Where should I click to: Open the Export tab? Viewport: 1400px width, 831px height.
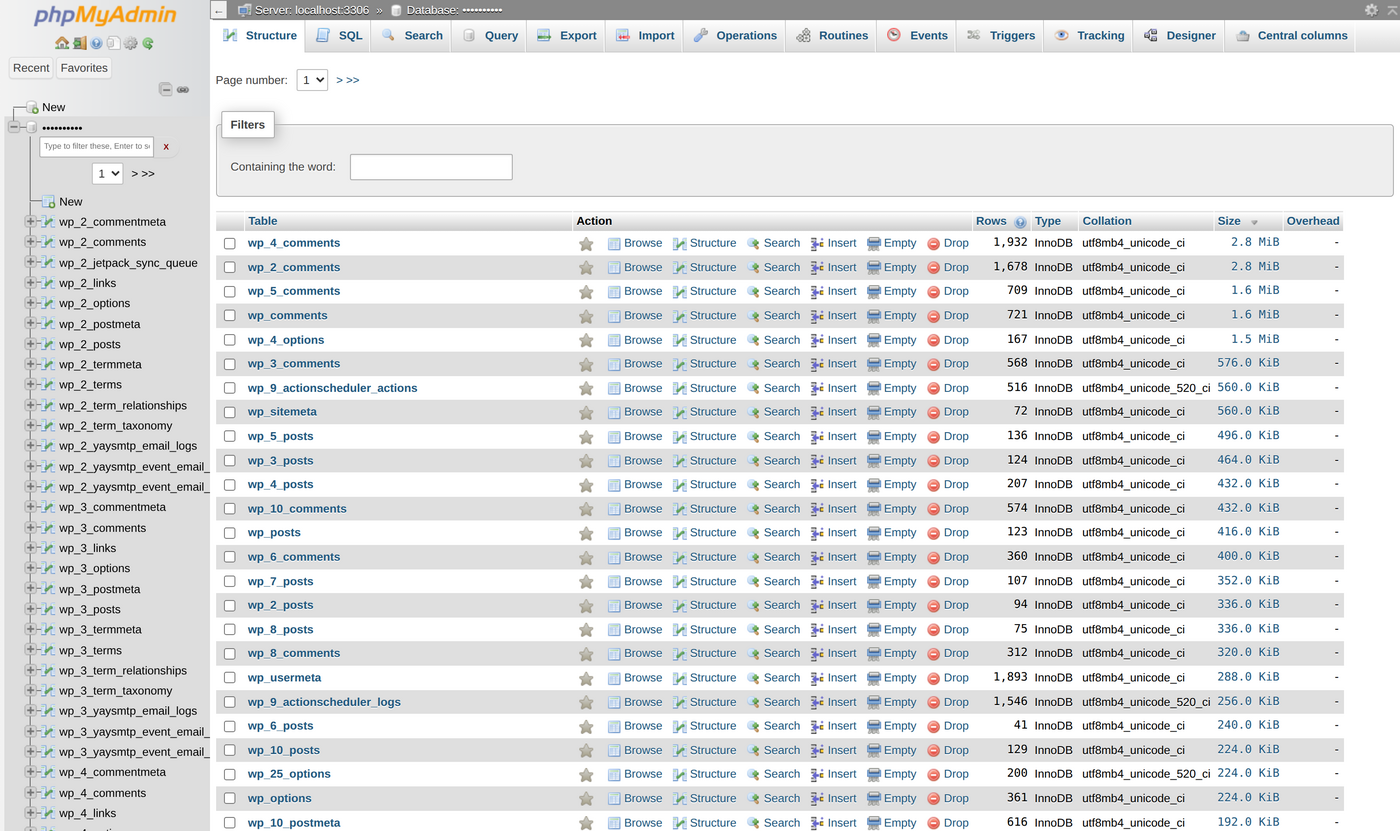(x=567, y=35)
